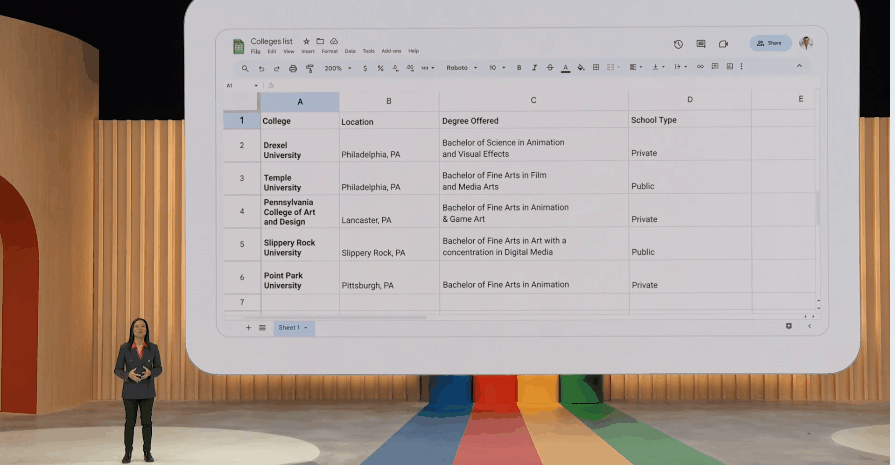This screenshot has width=895, height=465.
Task: Select the Slippery Rock University cell
Action: click(x=300, y=244)
